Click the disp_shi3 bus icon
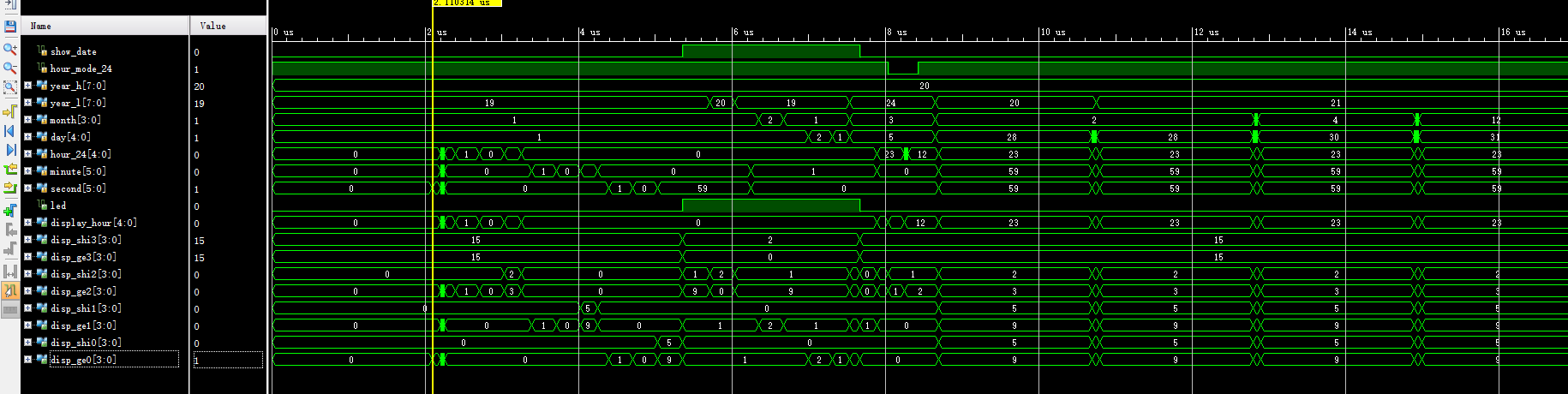The width and height of the screenshot is (1568, 394). point(42,240)
